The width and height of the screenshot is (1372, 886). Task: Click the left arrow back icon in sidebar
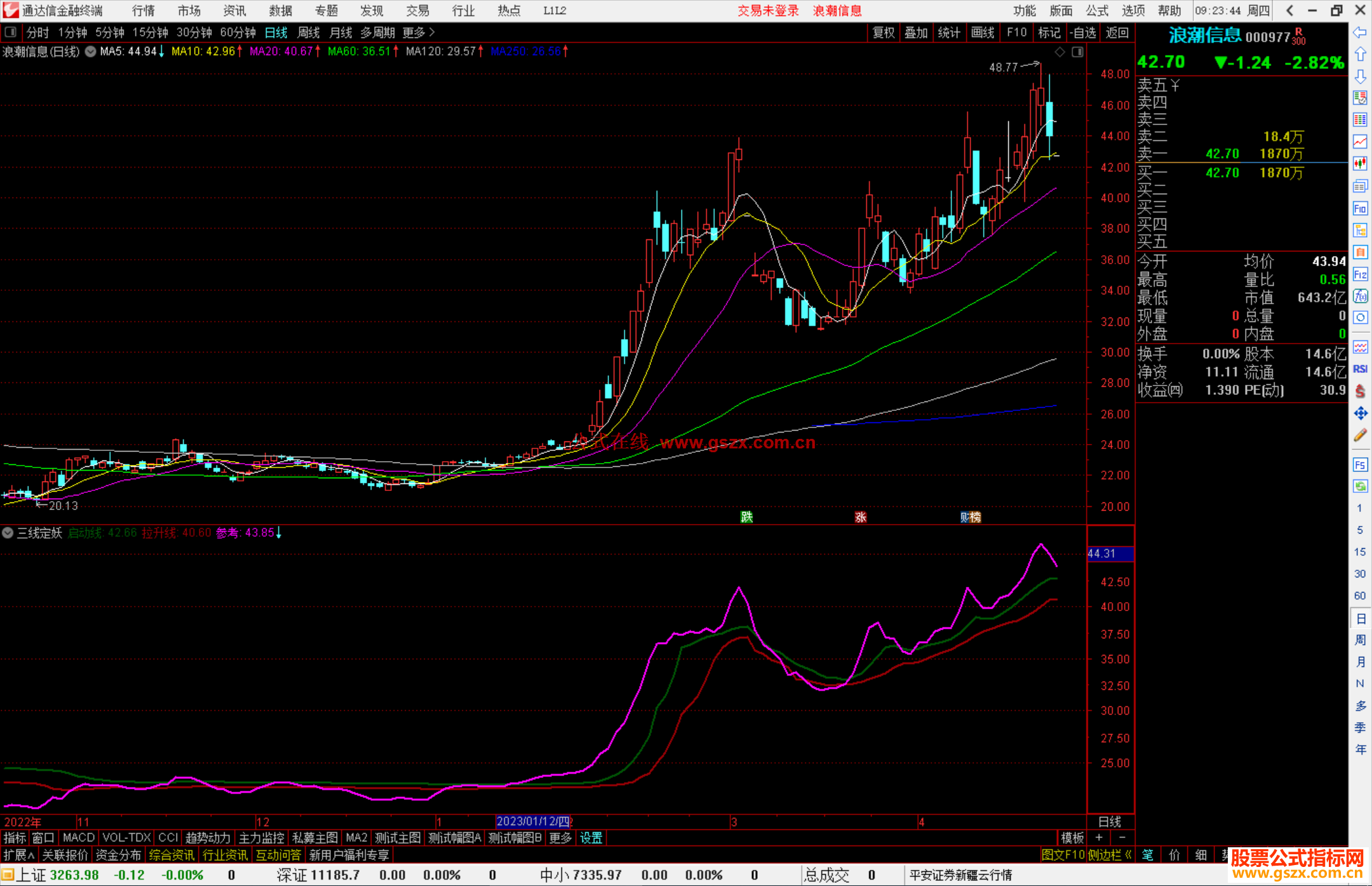click(1360, 32)
